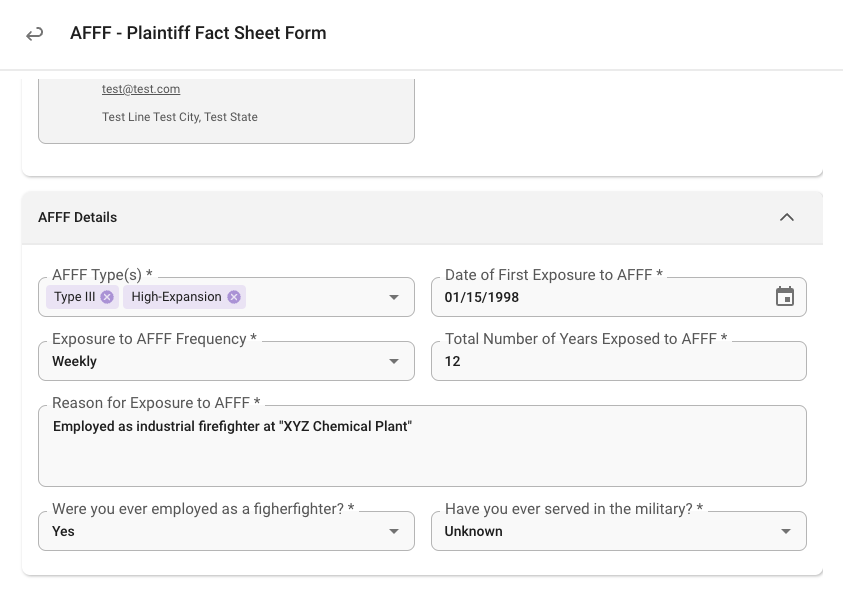This screenshot has width=843, height=589.
Task: Remove the High-Expansion chip
Action: click(234, 297)
